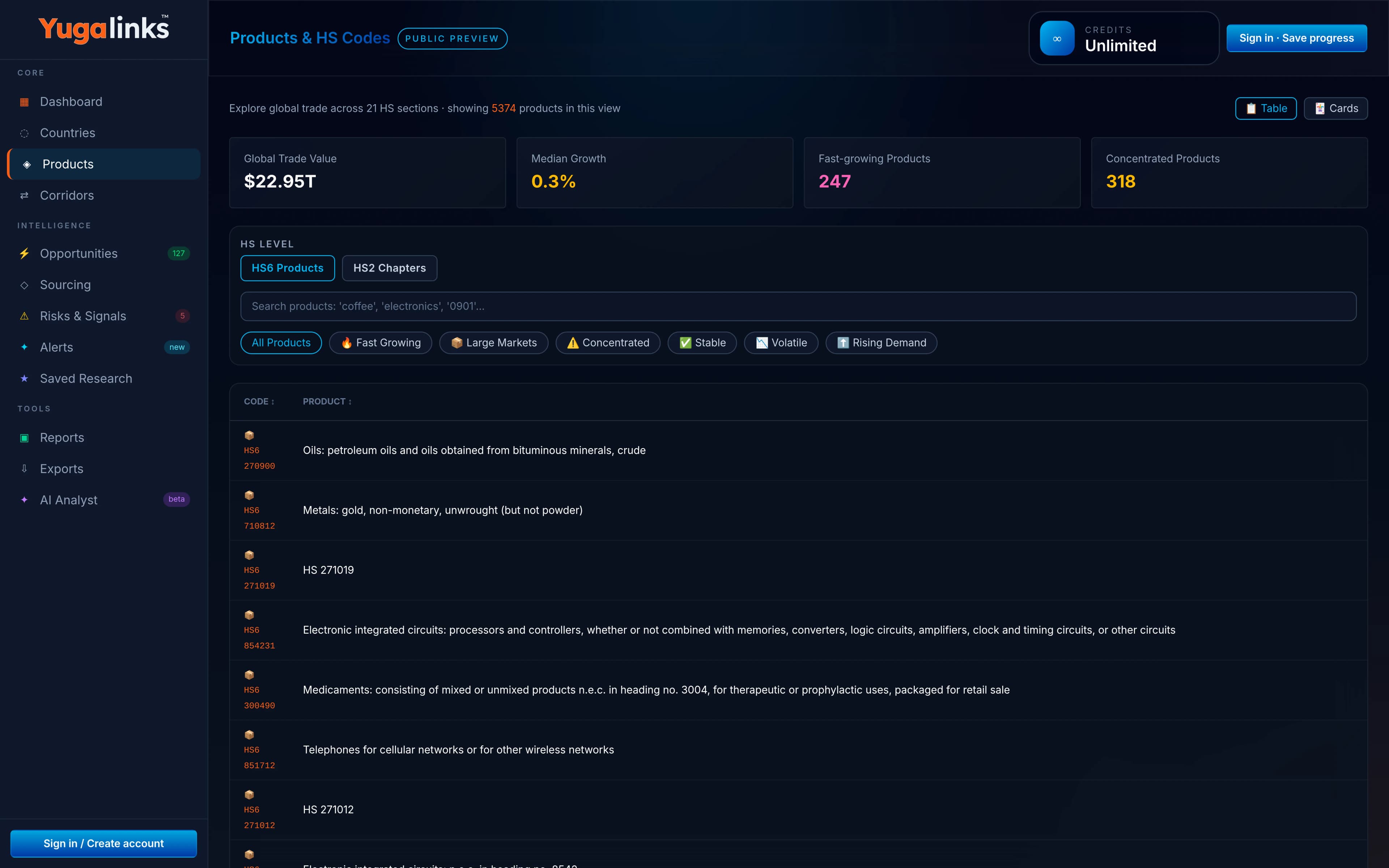This screenshot has height=868, width=1389.
Task: Click the 127 badge next to Opportunities
Action: click(x=178, y=254)
